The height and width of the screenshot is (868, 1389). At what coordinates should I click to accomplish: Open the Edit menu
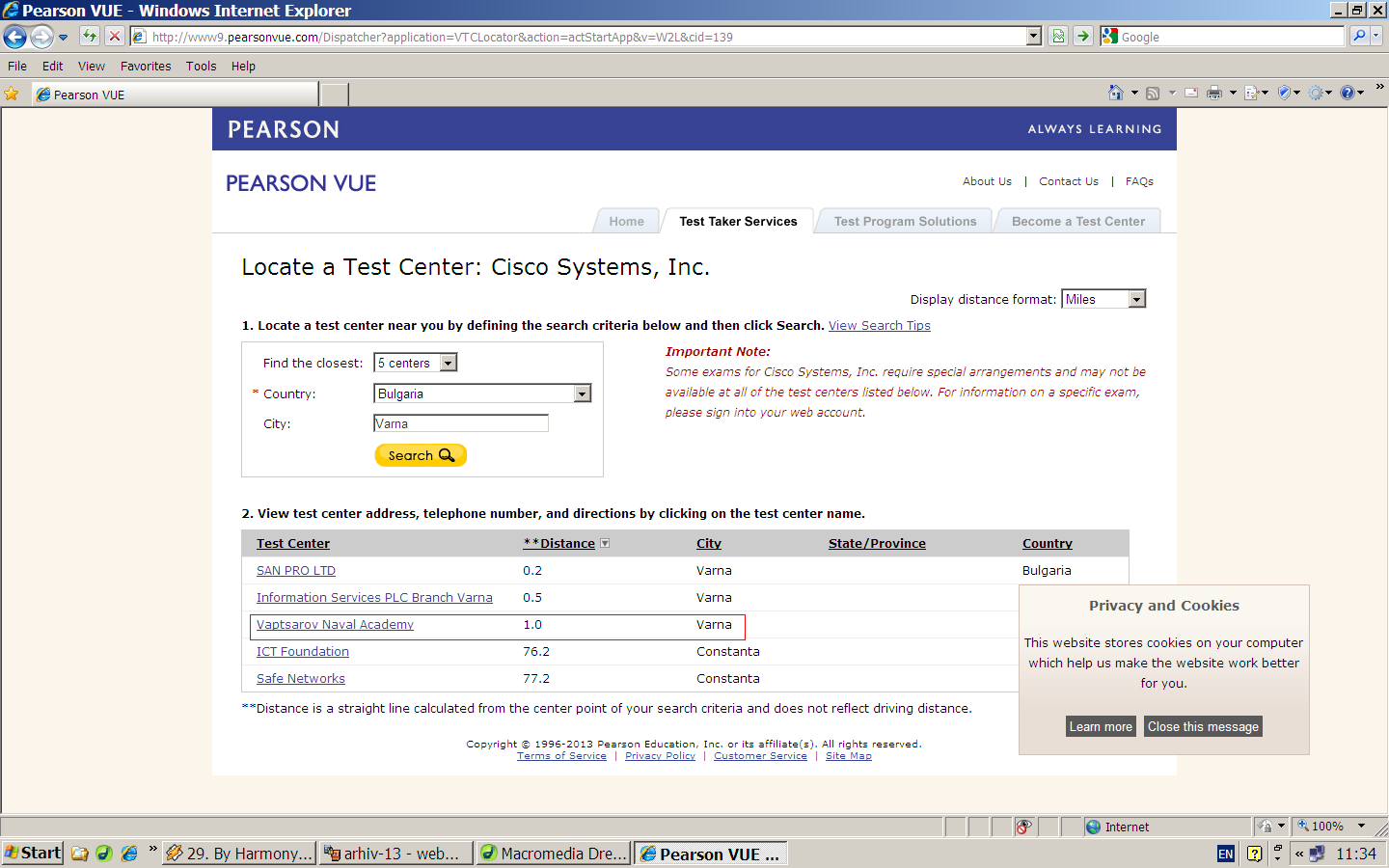tap(53, 66)
